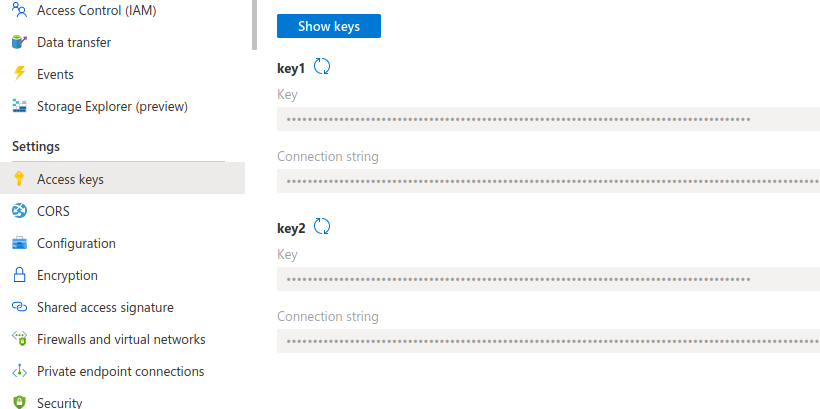Open Data transfer from the sidebar

74,42
